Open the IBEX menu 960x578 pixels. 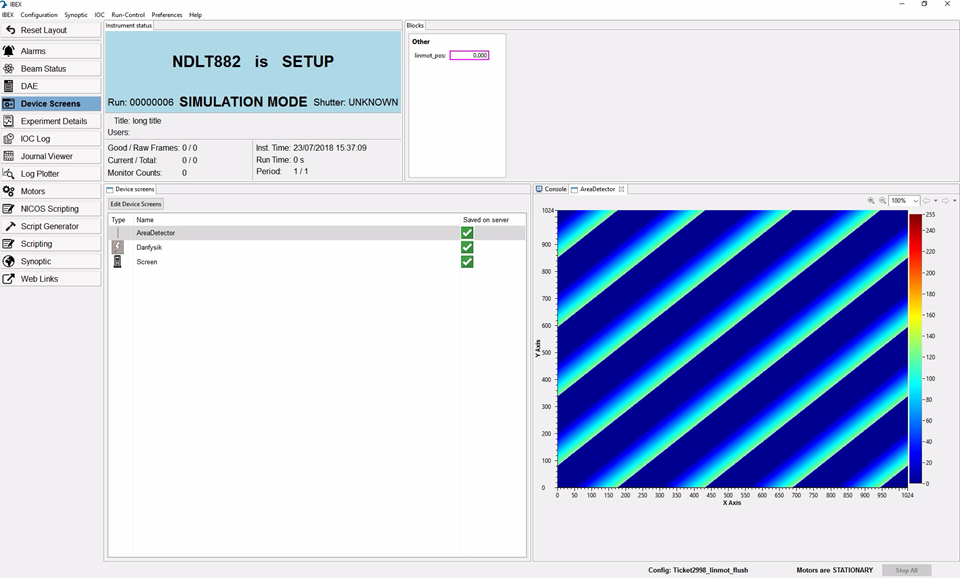click(x=7, y=15)
